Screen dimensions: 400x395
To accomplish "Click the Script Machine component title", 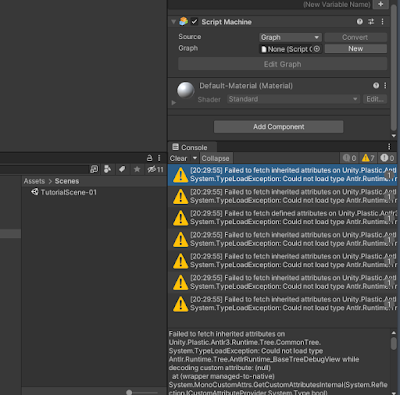I will point(226,22).
